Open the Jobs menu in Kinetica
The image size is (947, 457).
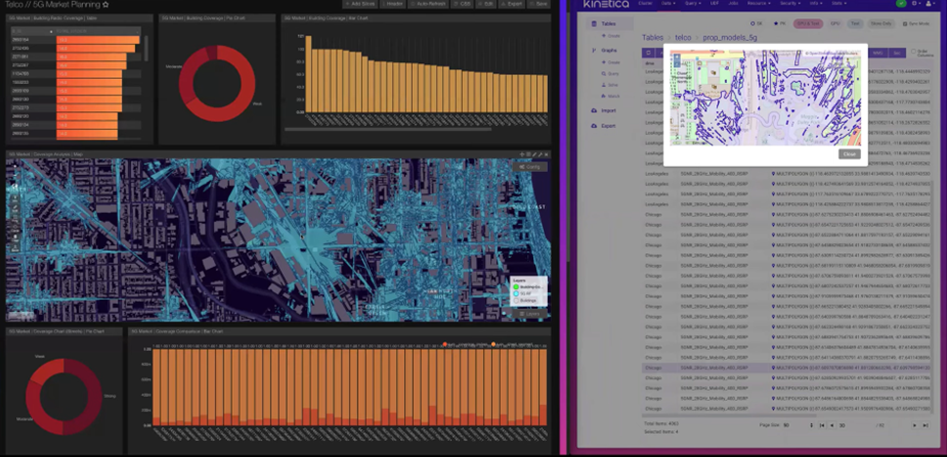point(733,4)
